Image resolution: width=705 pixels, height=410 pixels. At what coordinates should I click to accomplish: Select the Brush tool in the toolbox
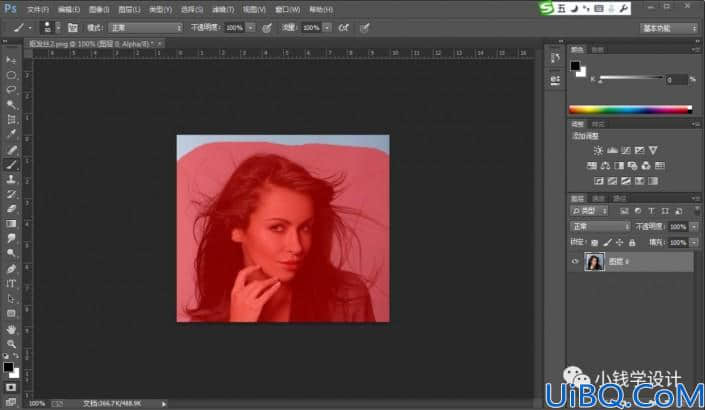[11, 165]
